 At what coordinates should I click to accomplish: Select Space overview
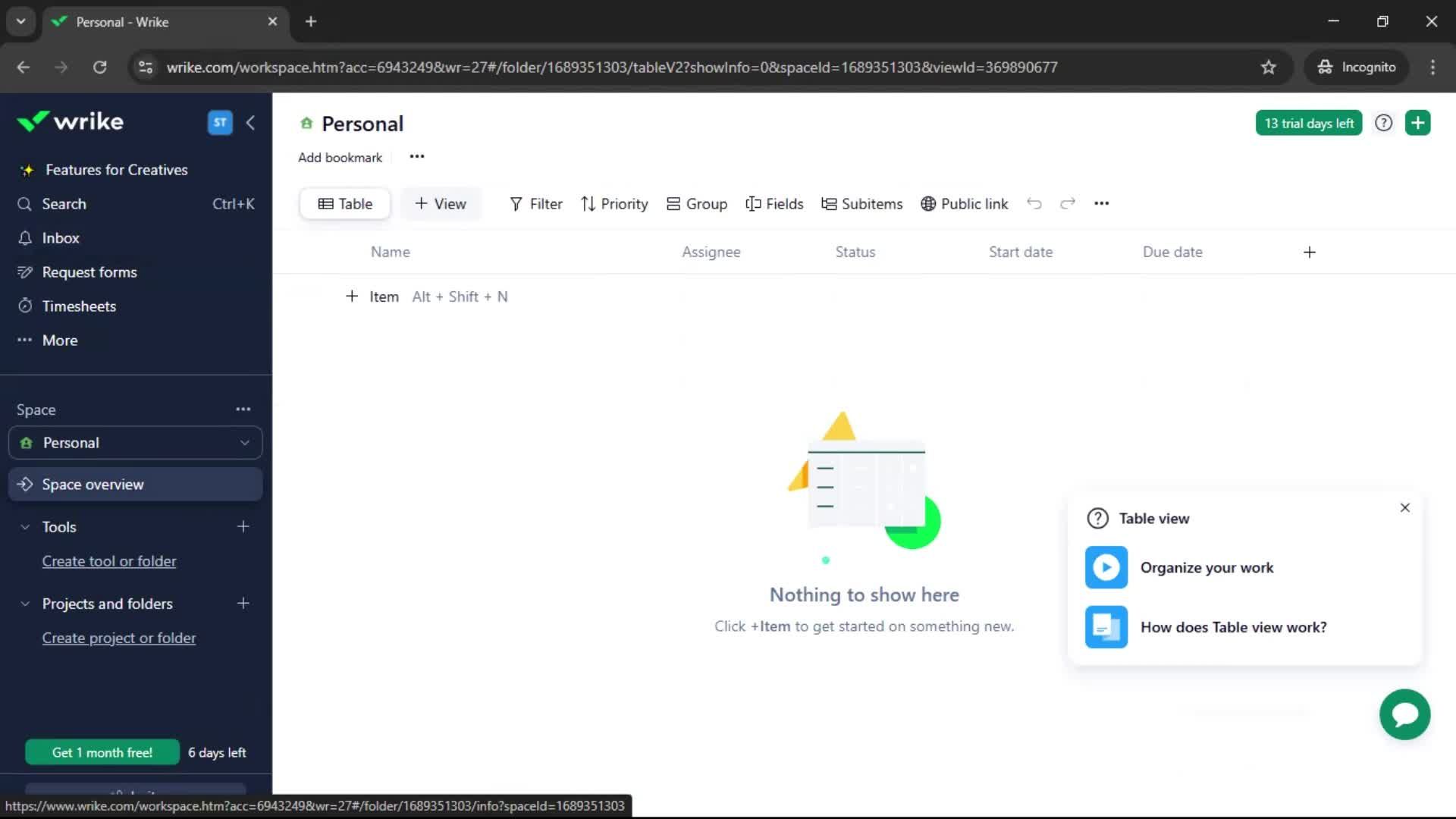(x=136, y=485)
